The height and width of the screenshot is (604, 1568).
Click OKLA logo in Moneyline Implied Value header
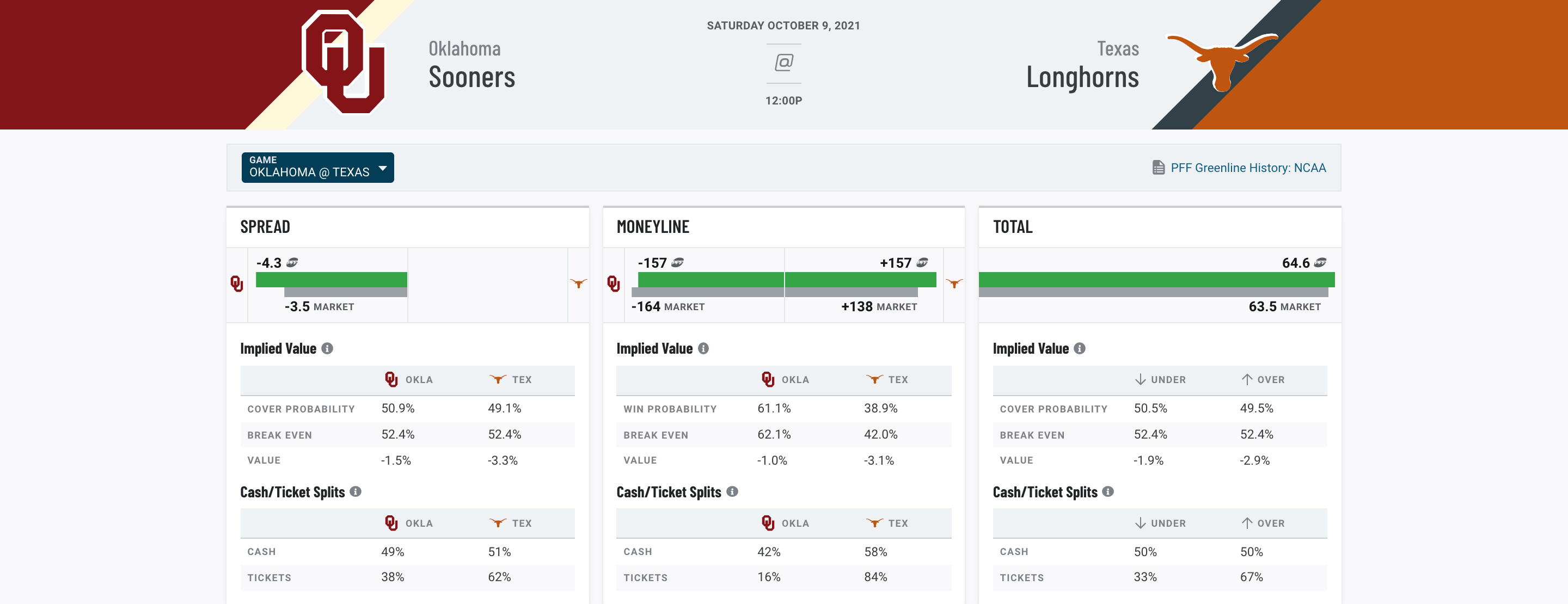768,380
